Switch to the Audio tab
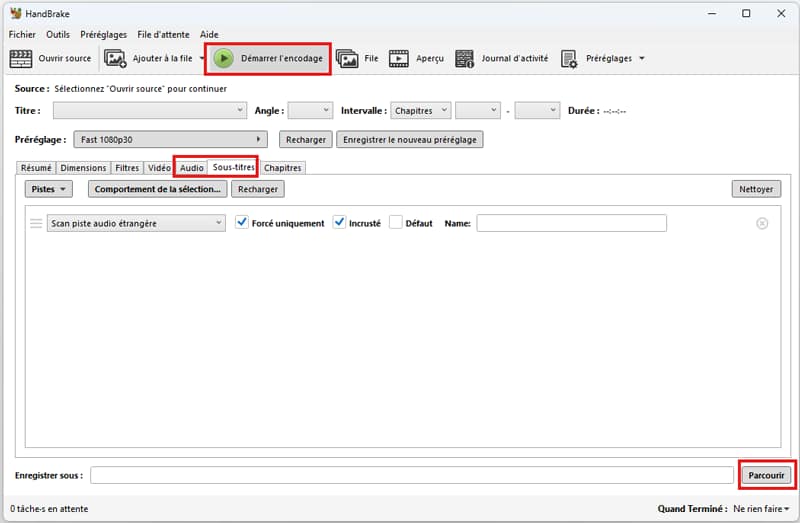 (191, 168)
